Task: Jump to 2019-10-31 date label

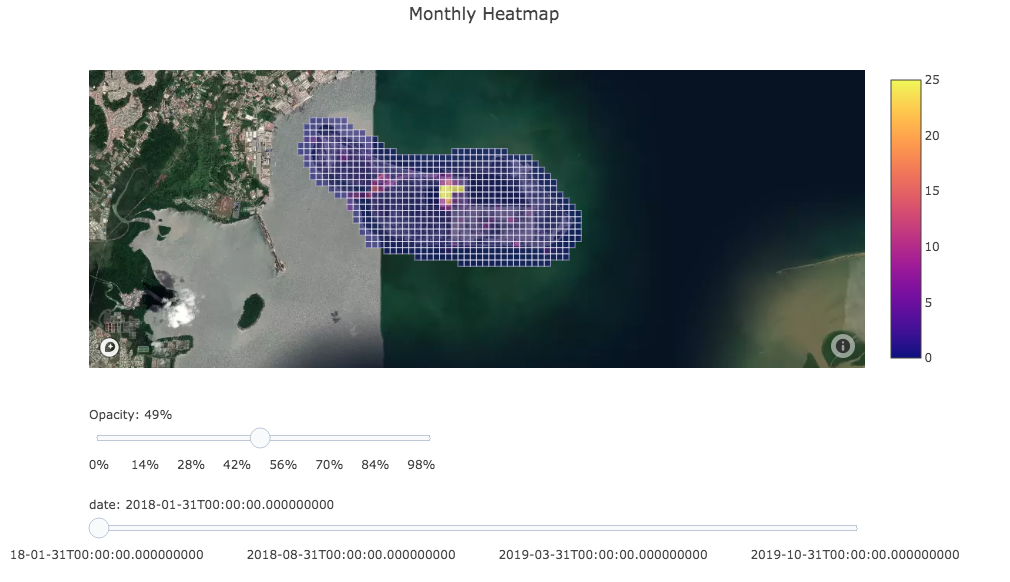Action: (855, 555)
